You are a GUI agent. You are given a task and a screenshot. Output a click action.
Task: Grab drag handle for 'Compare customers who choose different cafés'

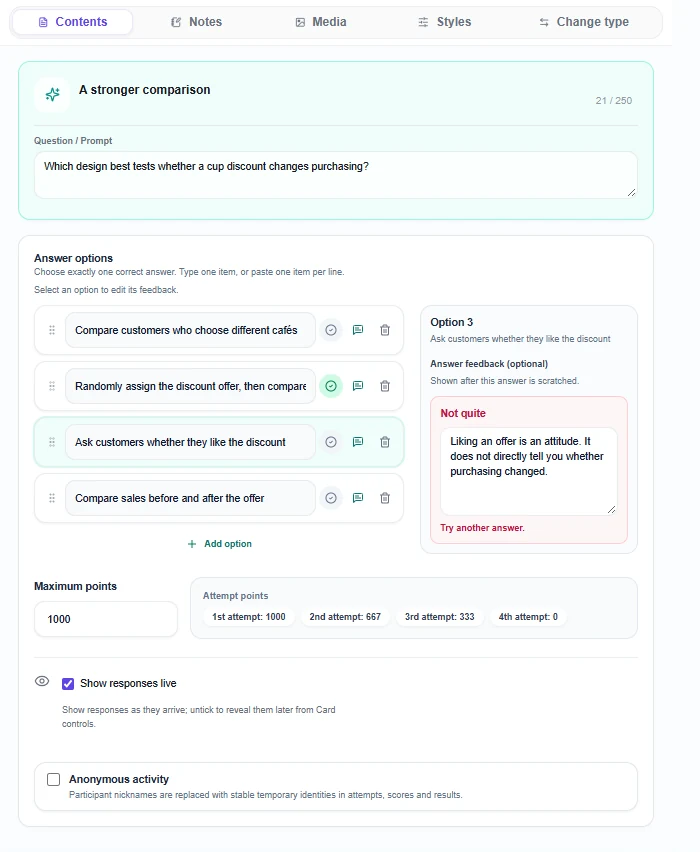coord(52,330)
